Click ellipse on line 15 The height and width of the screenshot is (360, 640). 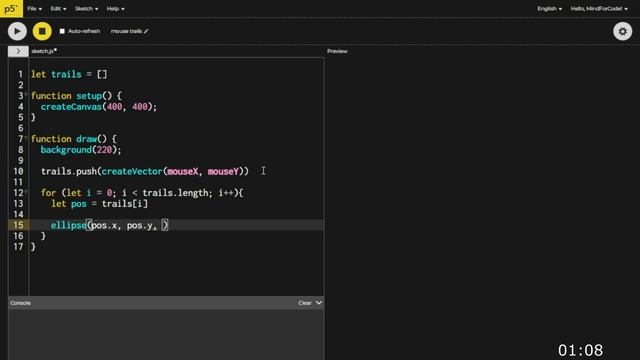(x=69, y=225)
